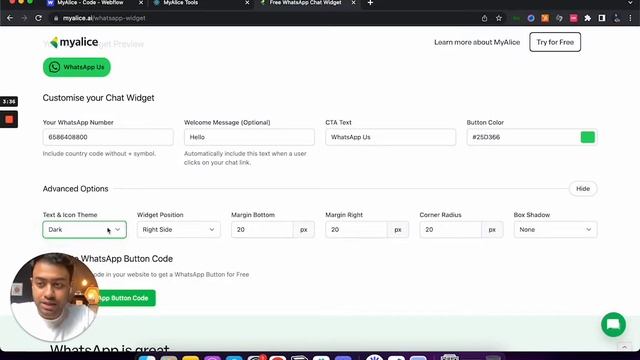Click the WhatsApp Us preview button
The image size is (640, 360).
77,67
